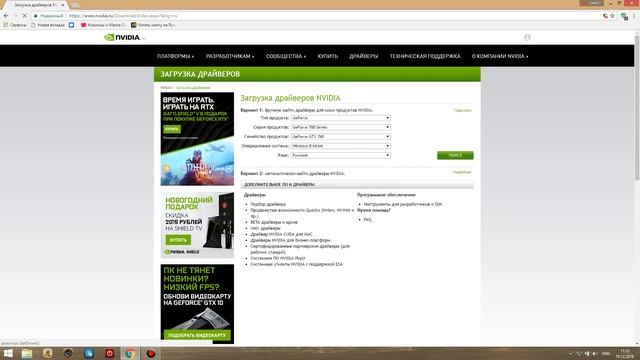Image resolution: width=640 pixels, height=360 pixels.
Task: Open the Новая вкладка bookmark
Action: coord(48,25)
